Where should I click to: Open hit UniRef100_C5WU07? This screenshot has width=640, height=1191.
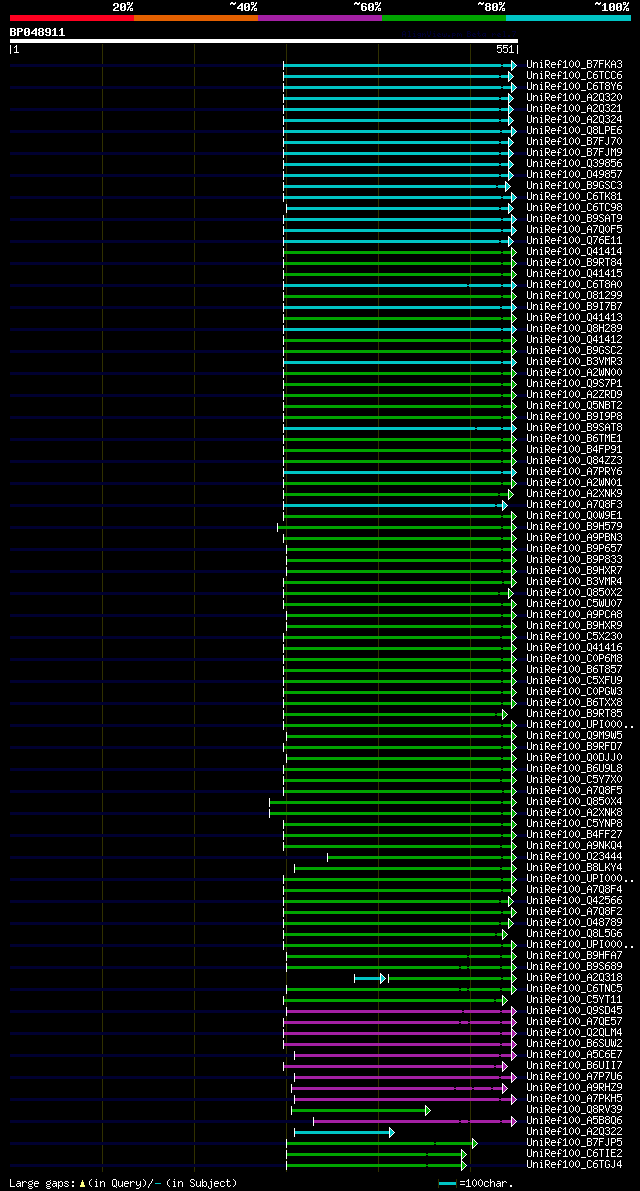(x=574, y=604)
